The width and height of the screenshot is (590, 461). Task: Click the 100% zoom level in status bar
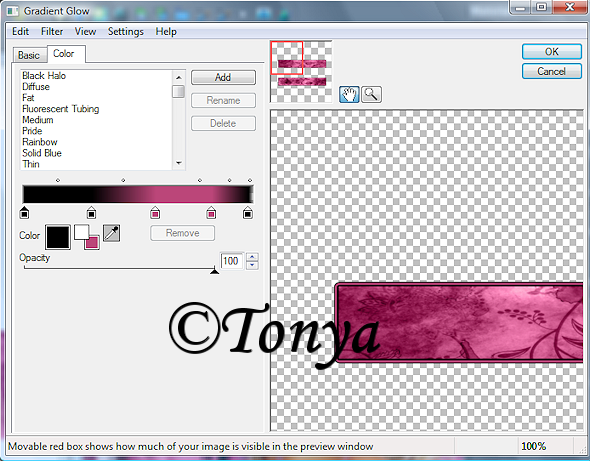point(534,446)
